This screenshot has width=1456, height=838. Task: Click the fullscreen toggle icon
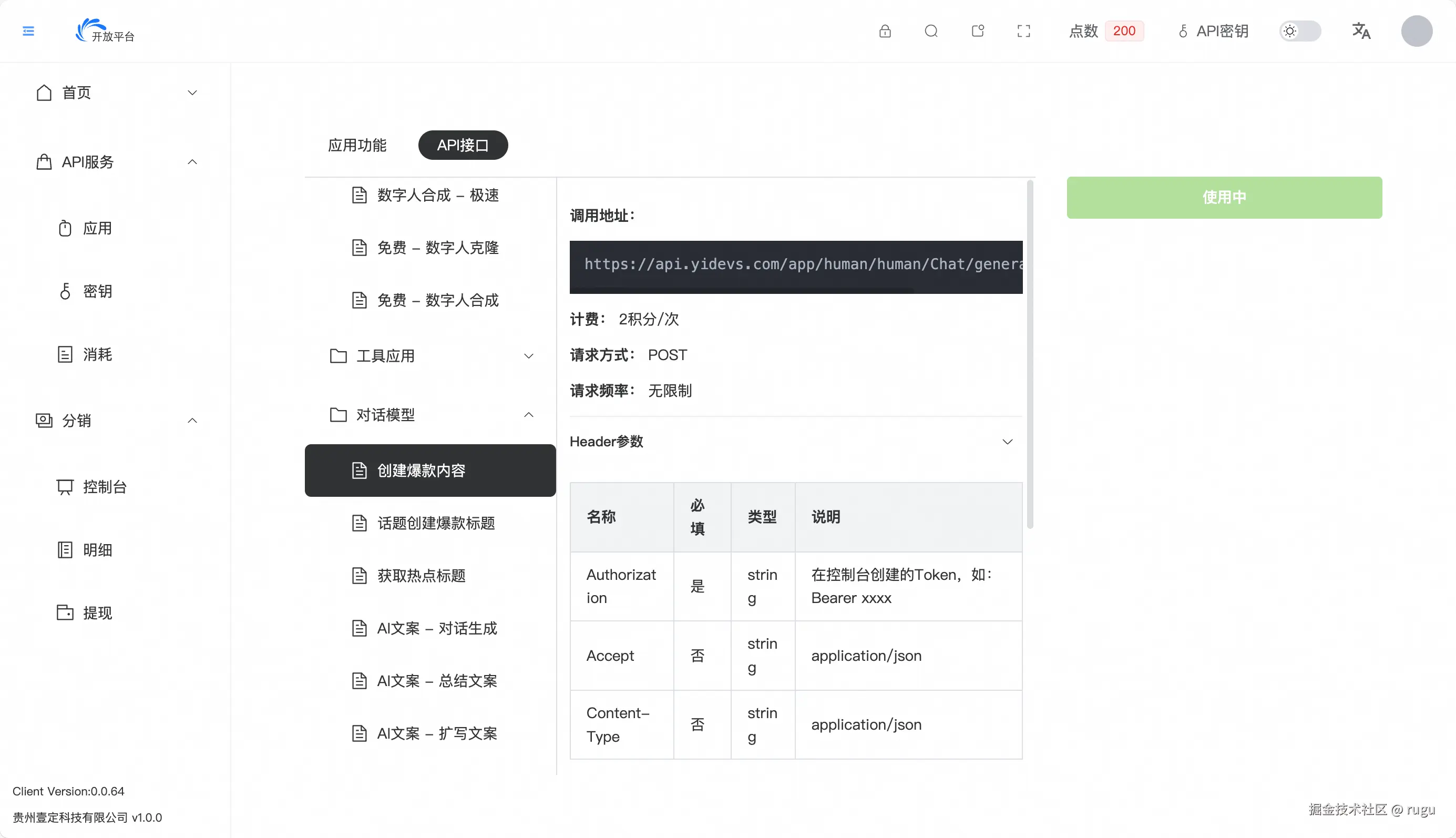(1023, 31)
